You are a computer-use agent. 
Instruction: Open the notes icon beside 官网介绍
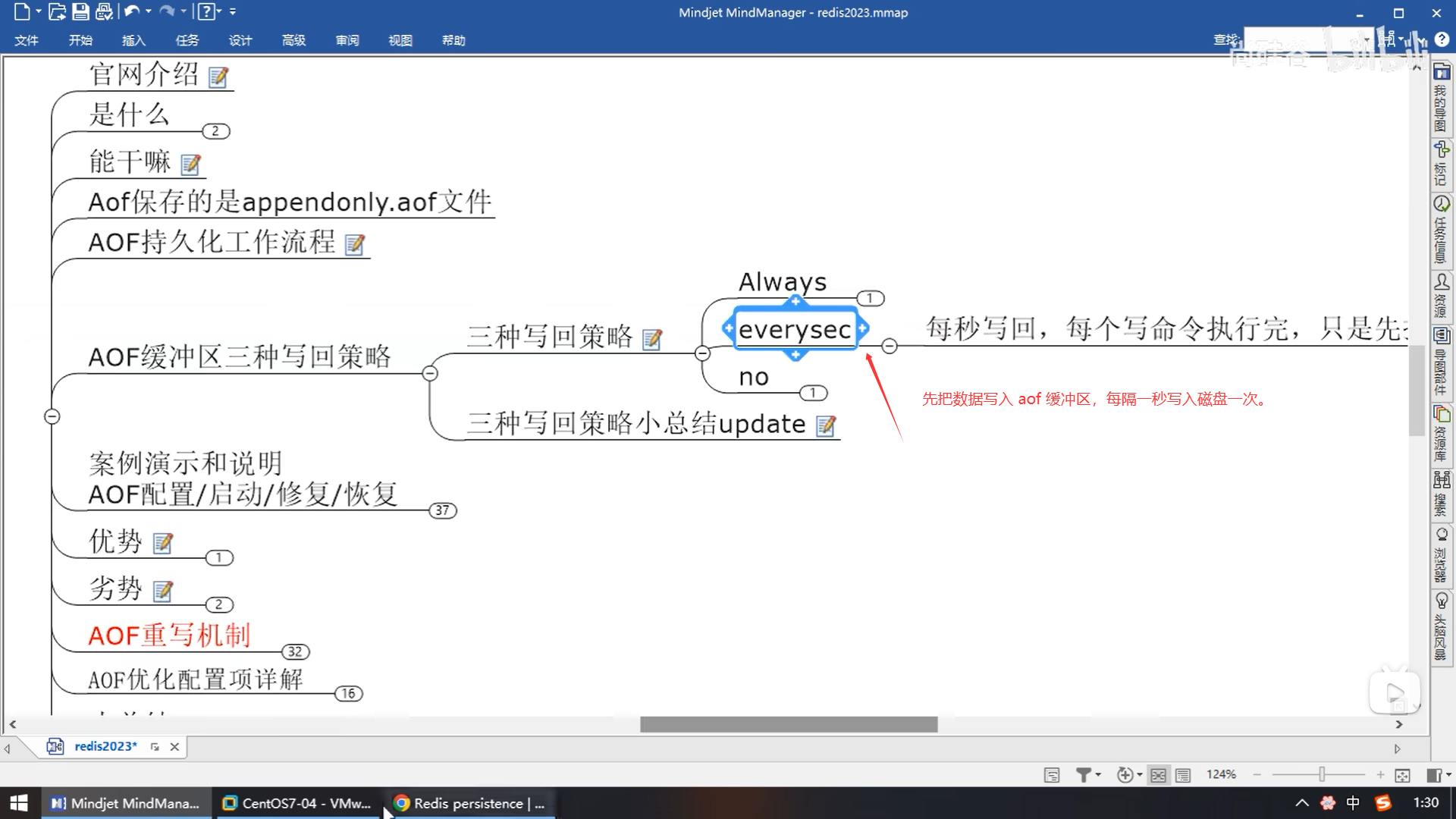(218, 77)
